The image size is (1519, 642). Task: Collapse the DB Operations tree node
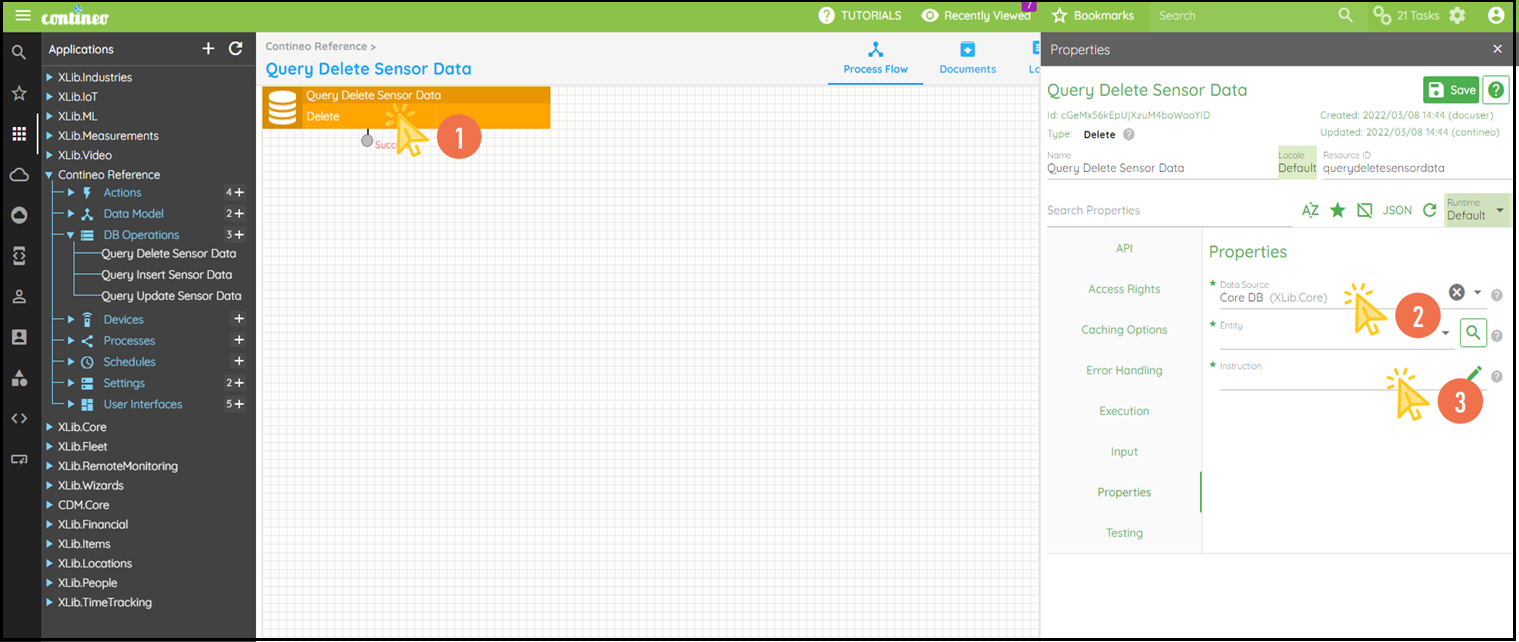(71, 235)
